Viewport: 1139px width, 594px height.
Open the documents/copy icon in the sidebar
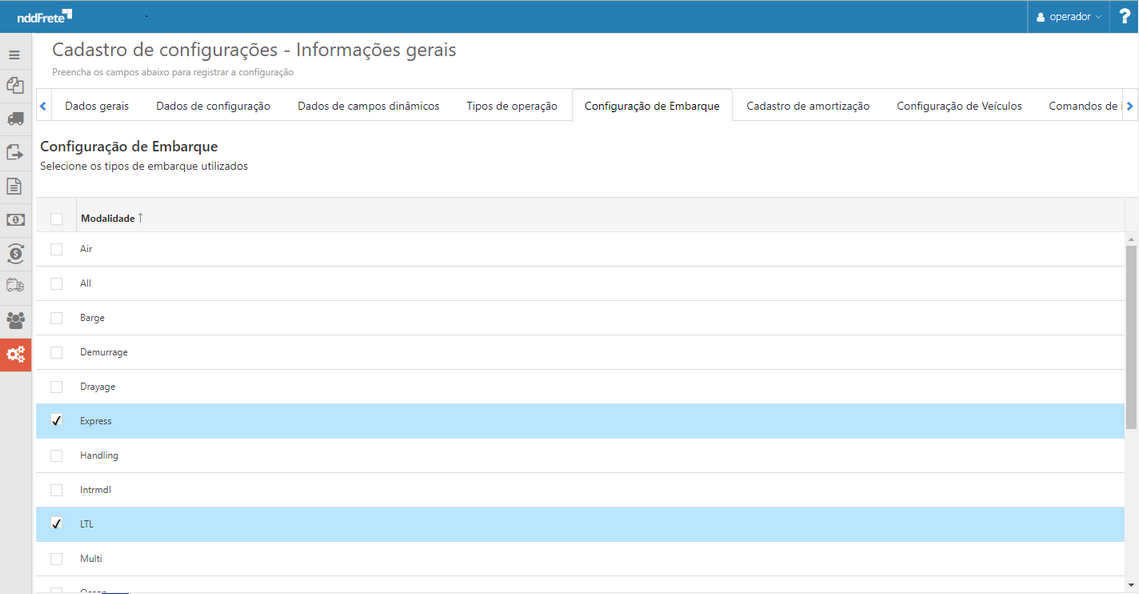pyautogui.click(x=15, y=86)
